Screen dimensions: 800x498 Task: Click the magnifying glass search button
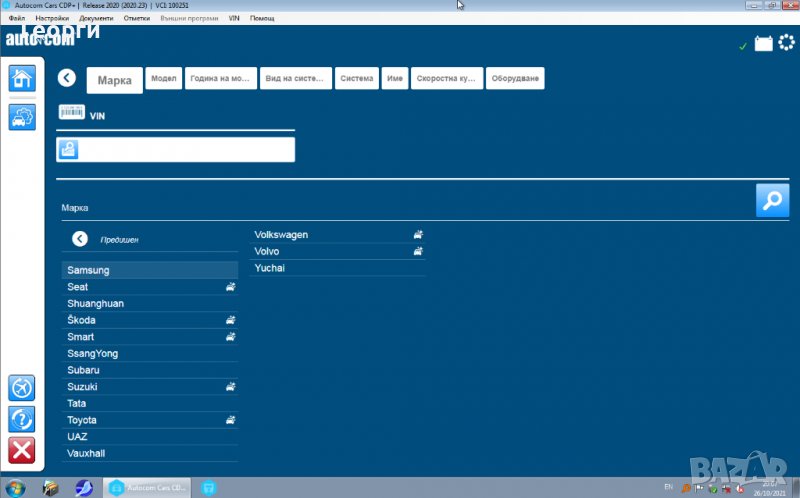772,200
